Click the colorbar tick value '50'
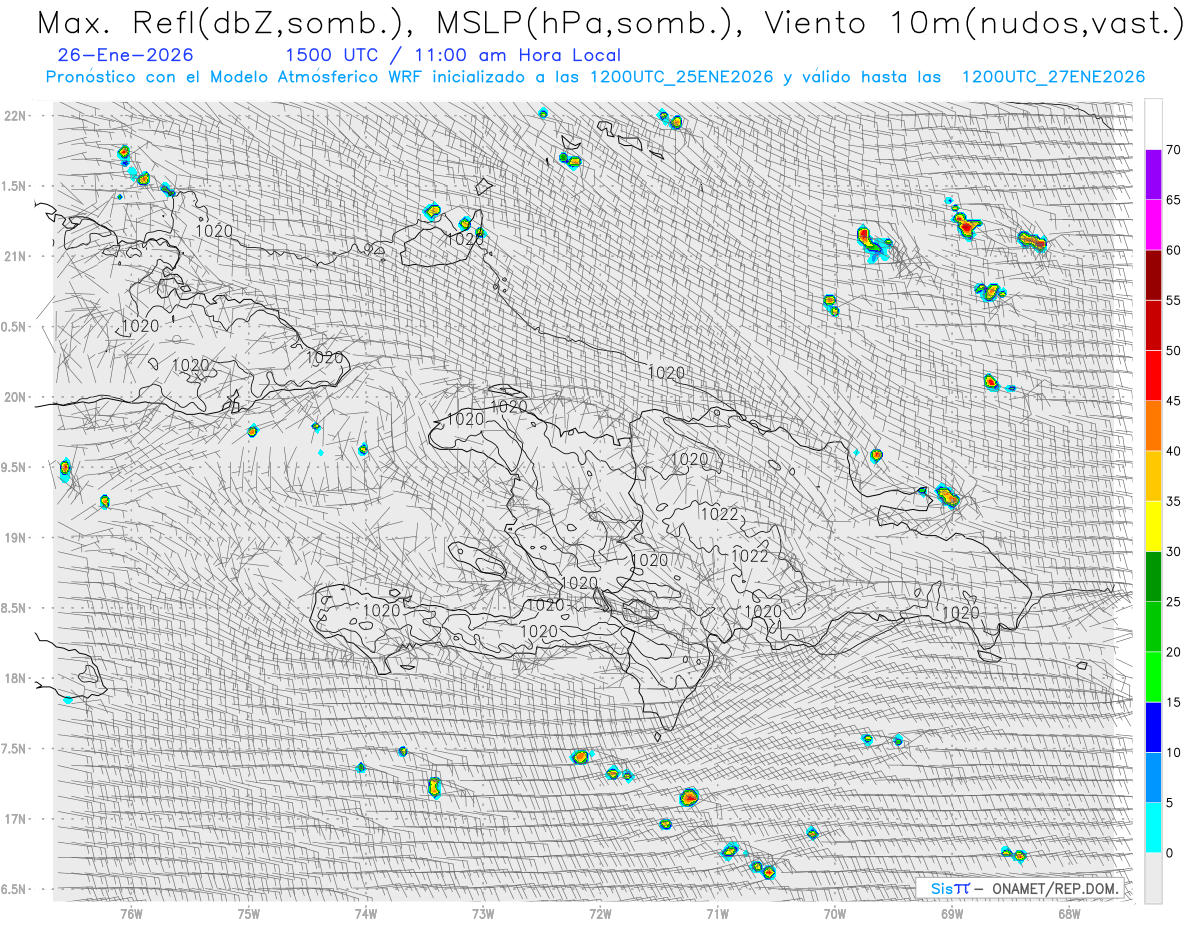 pos(1173,351)
